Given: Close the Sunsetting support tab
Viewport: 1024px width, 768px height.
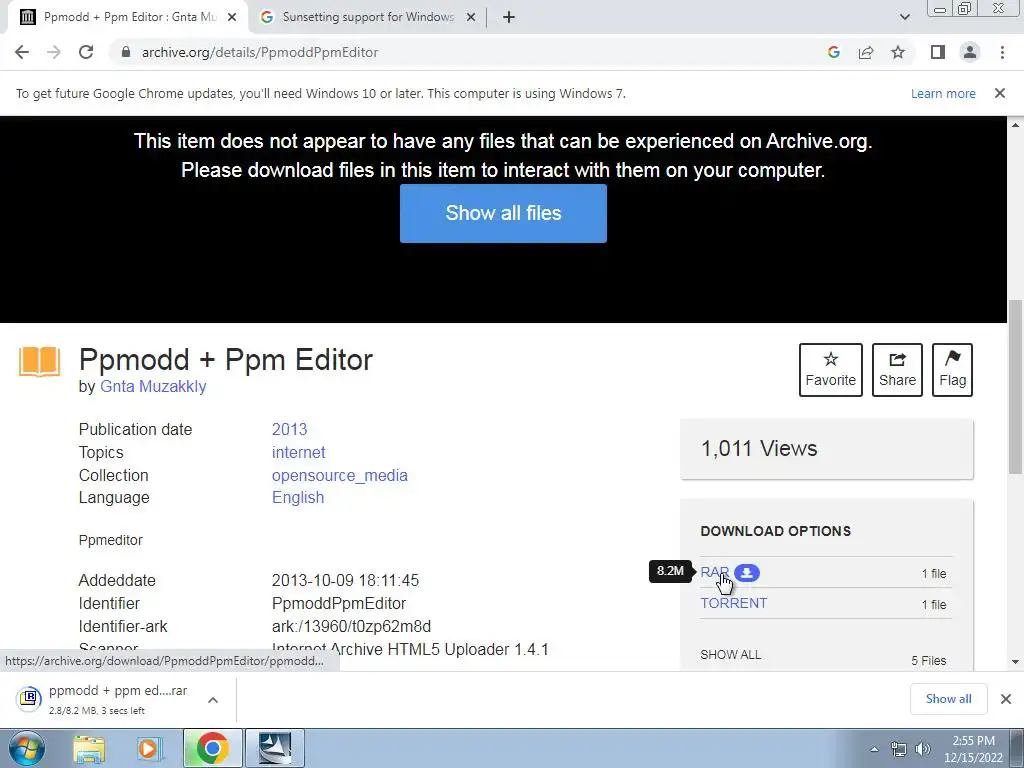Looking at the screenshot, I should [471, 17].
